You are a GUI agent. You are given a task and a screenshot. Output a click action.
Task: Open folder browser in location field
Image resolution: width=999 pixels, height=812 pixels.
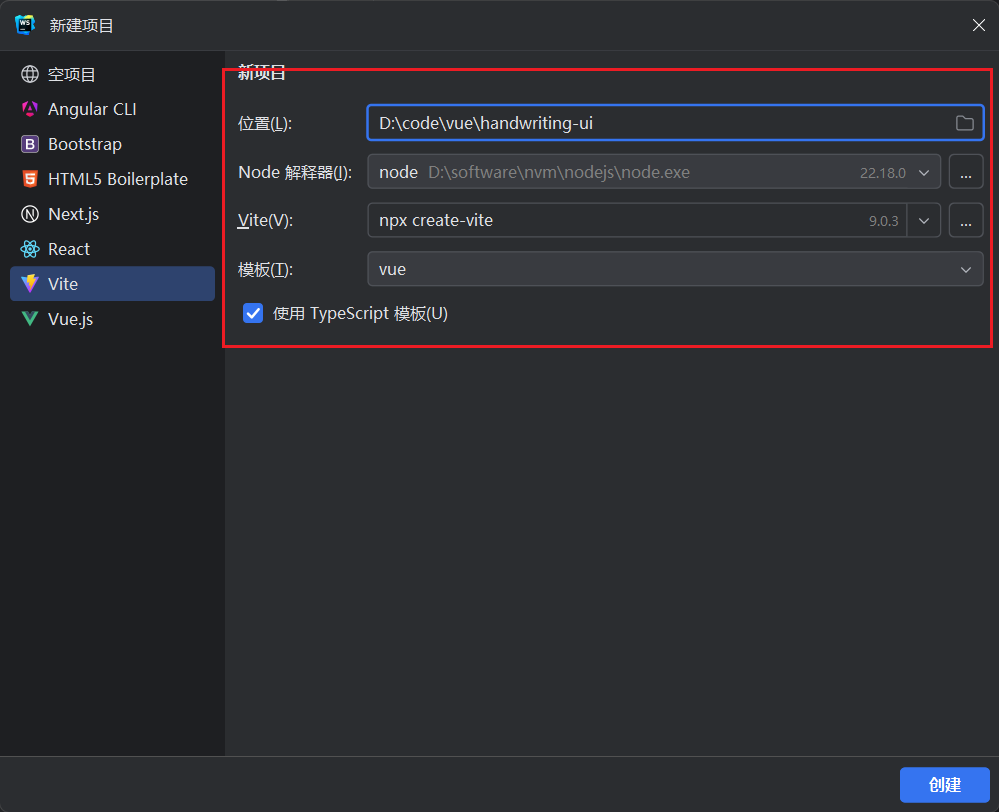tap(965, 123)
